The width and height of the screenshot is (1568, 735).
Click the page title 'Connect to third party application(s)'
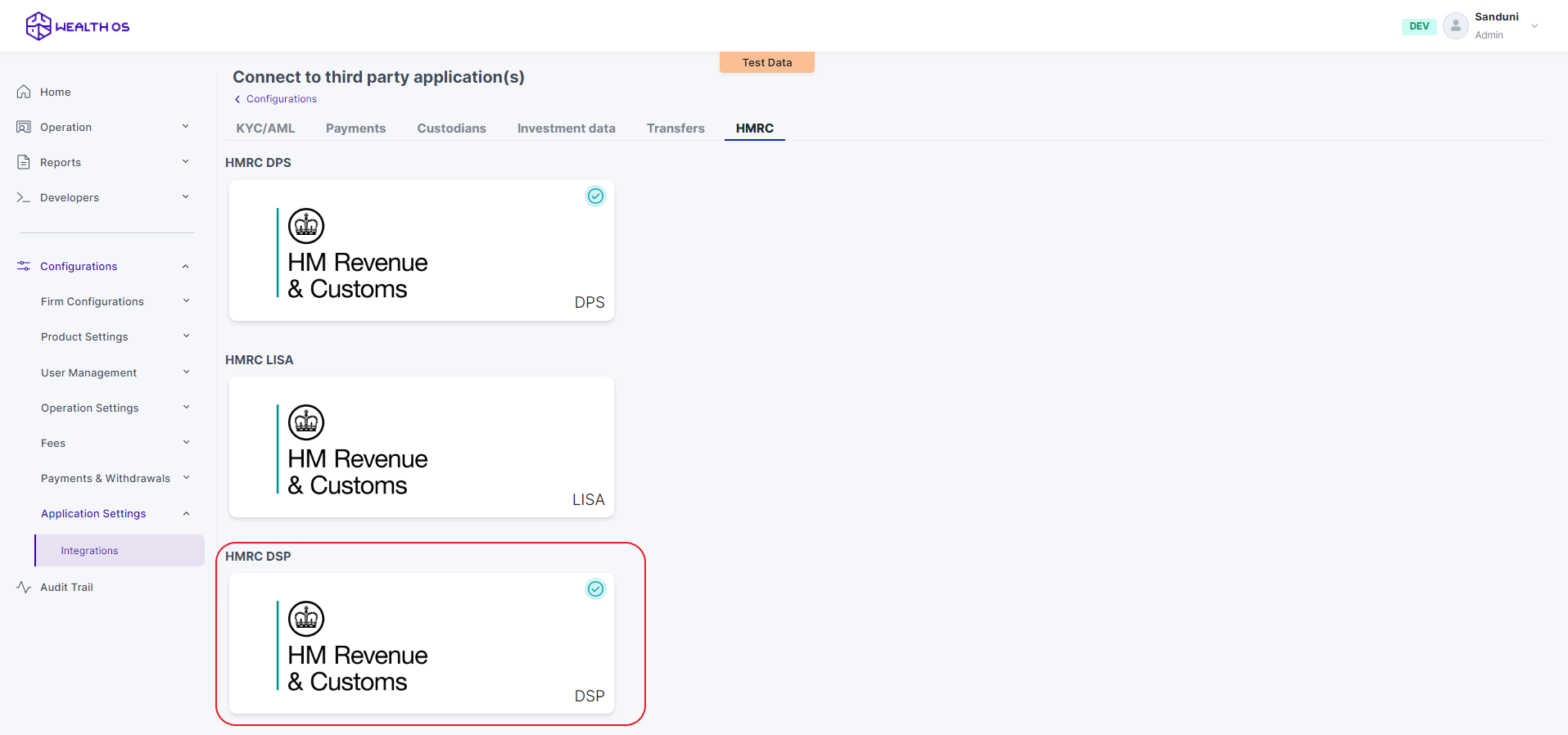pyautogui.click(x=378, y=77)
